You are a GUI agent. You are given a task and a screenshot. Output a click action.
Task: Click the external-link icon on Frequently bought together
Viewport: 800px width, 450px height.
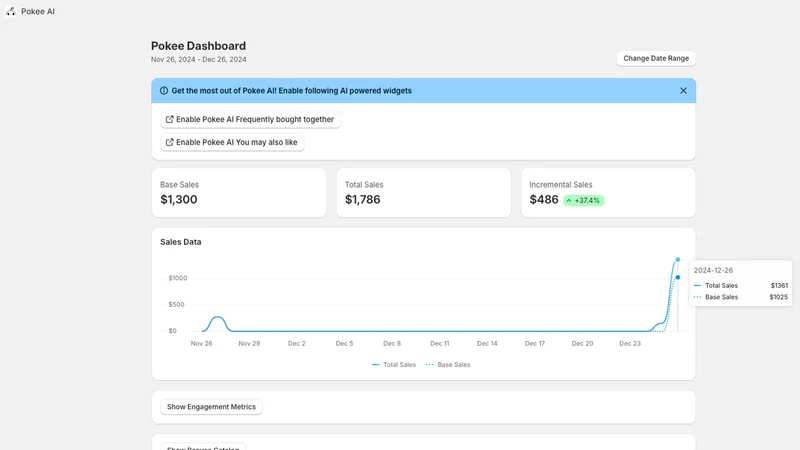[169, 119]
